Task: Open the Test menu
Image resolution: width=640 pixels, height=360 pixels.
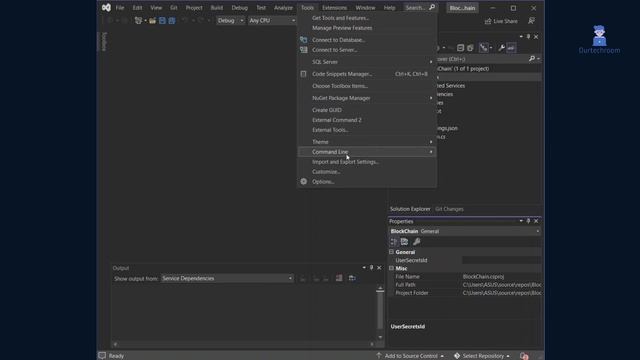Action: pos(261,8)
